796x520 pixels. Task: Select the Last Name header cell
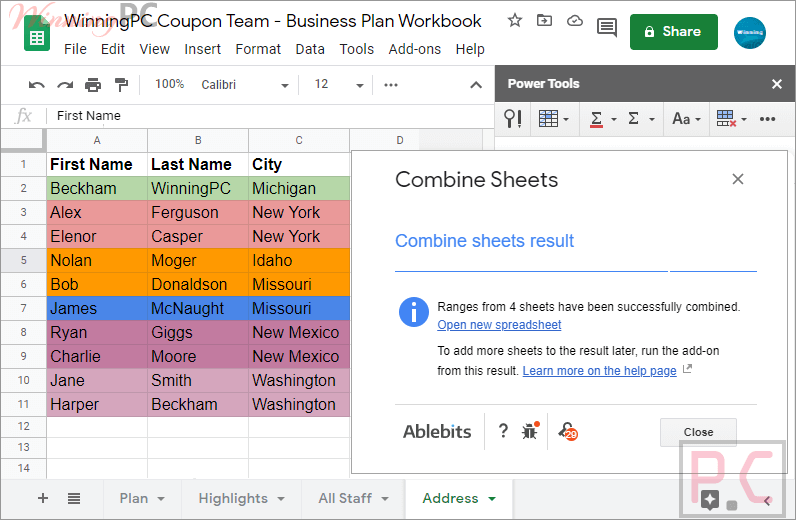pos(198,165)
